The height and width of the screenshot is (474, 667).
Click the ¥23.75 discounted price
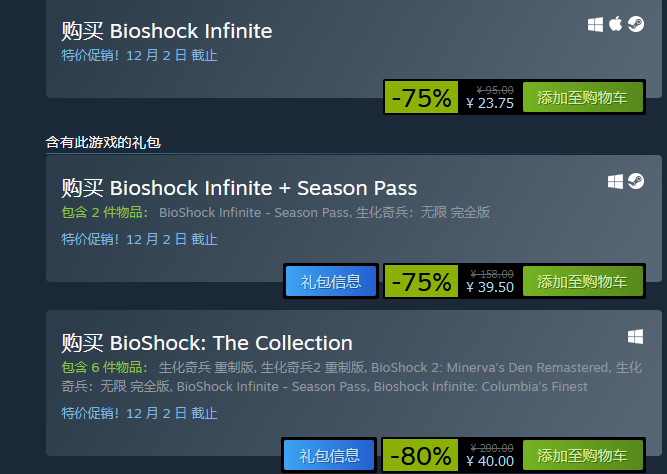click(x=490, y=103)
